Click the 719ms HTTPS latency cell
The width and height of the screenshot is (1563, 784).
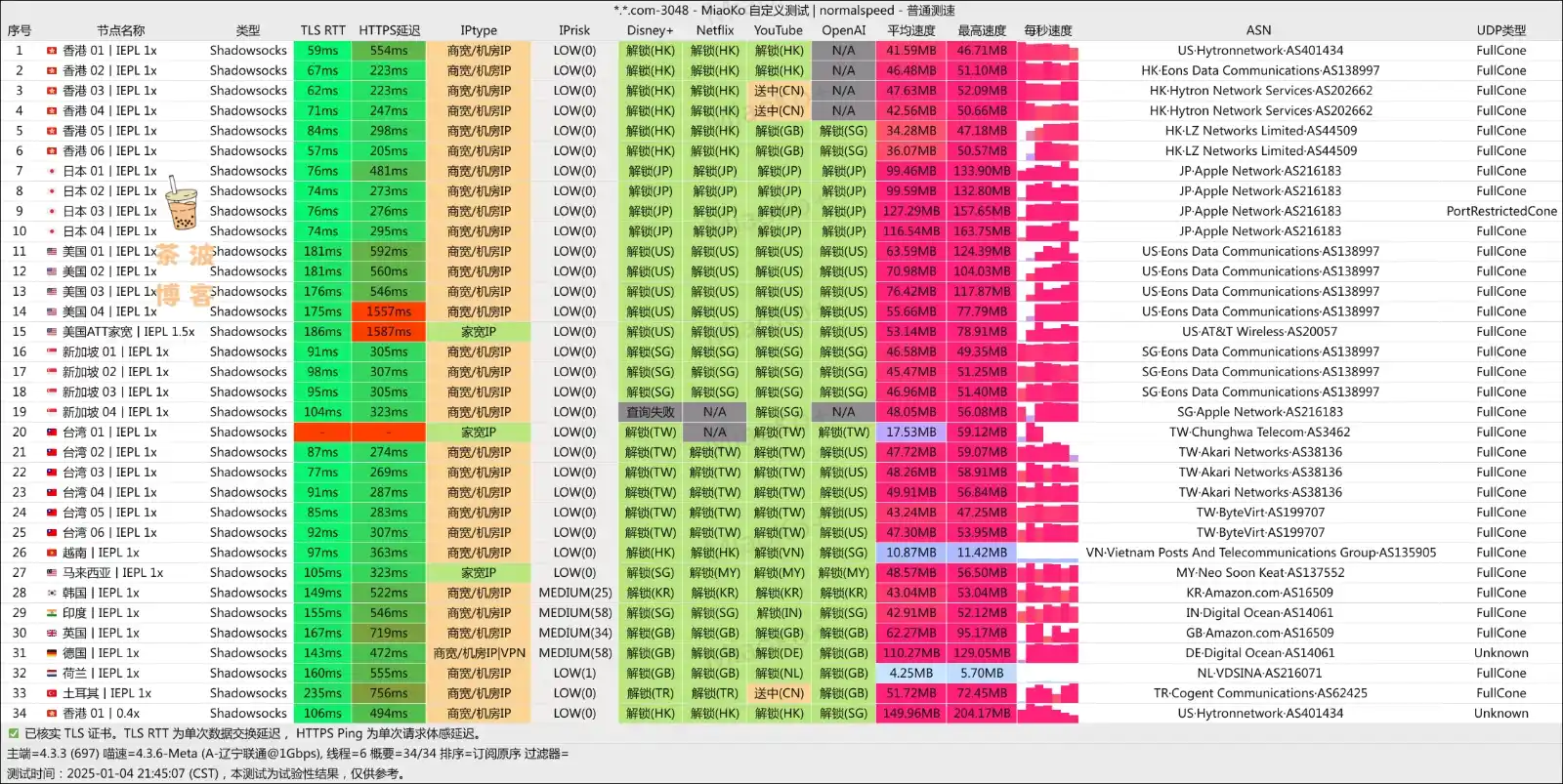pyautogui.click(x=389, y=633)
